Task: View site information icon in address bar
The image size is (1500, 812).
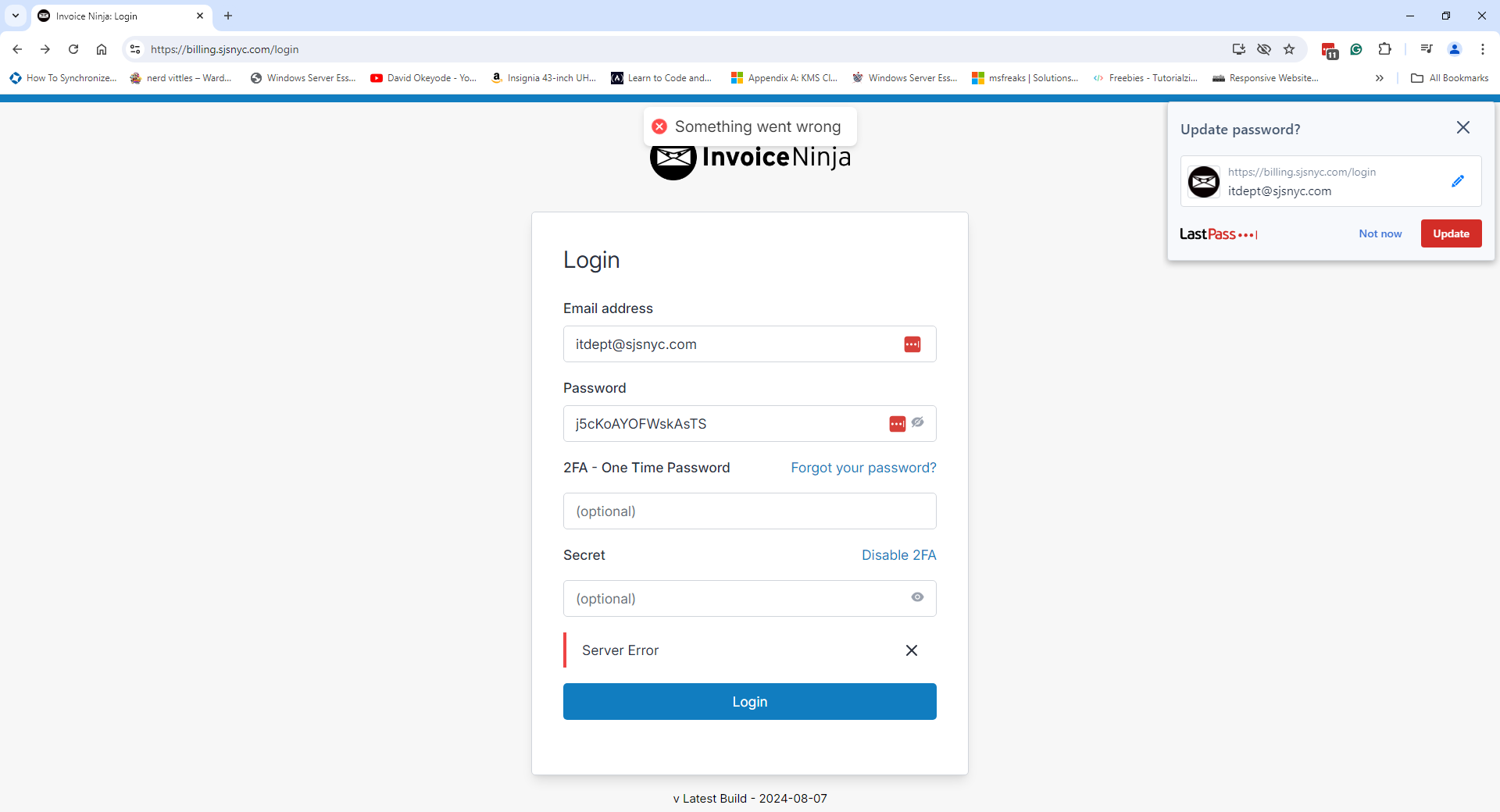Action: [x=135, y=49]
